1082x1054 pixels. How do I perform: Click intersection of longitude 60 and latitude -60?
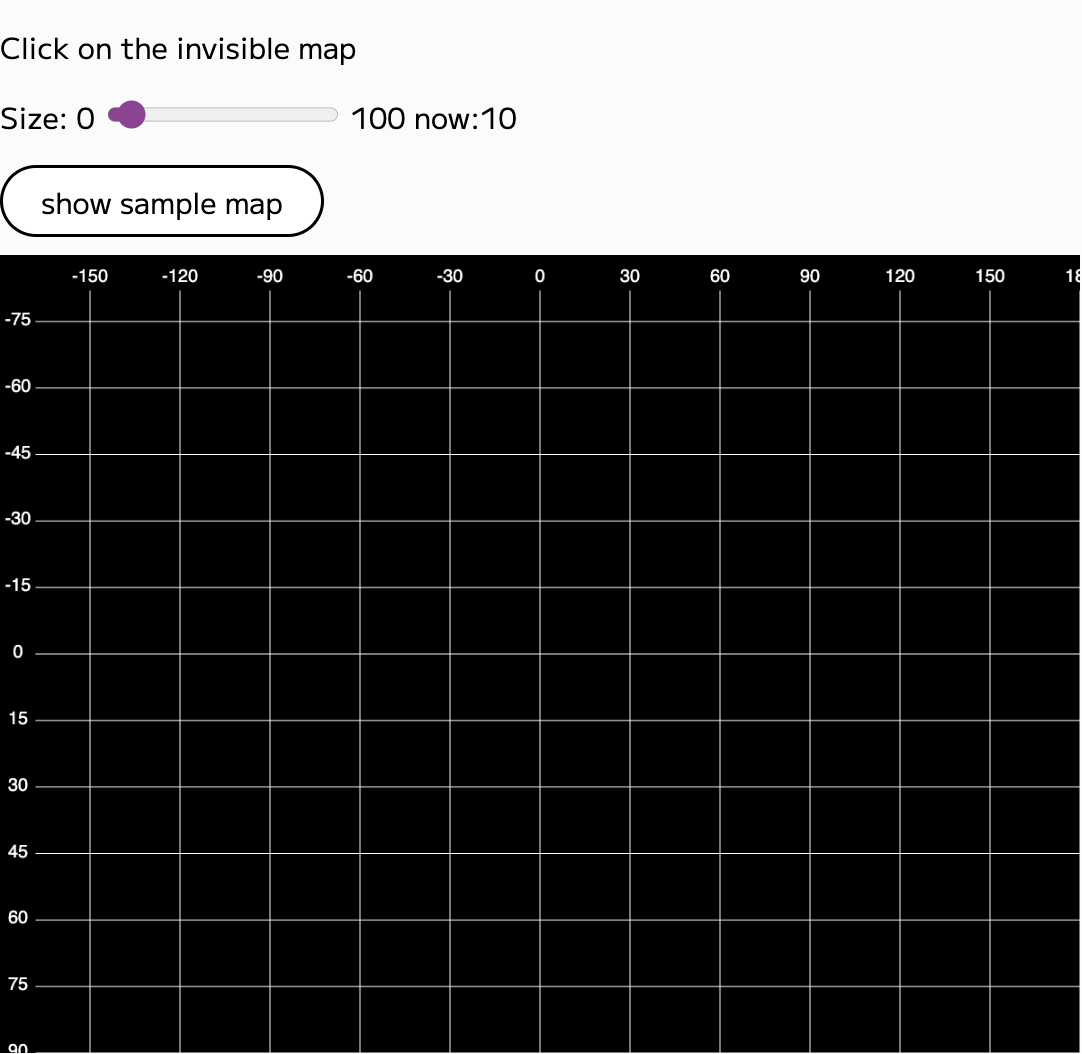[x=720, y=387]
